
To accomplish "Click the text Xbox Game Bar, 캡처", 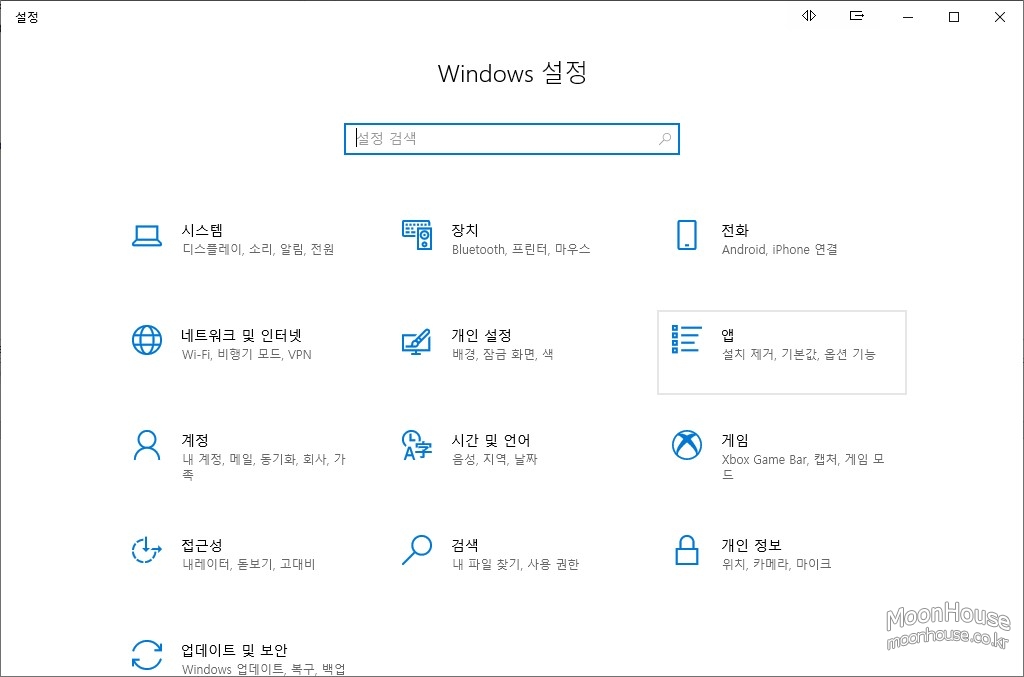I will pyautogui.click(x=780, y=459).
